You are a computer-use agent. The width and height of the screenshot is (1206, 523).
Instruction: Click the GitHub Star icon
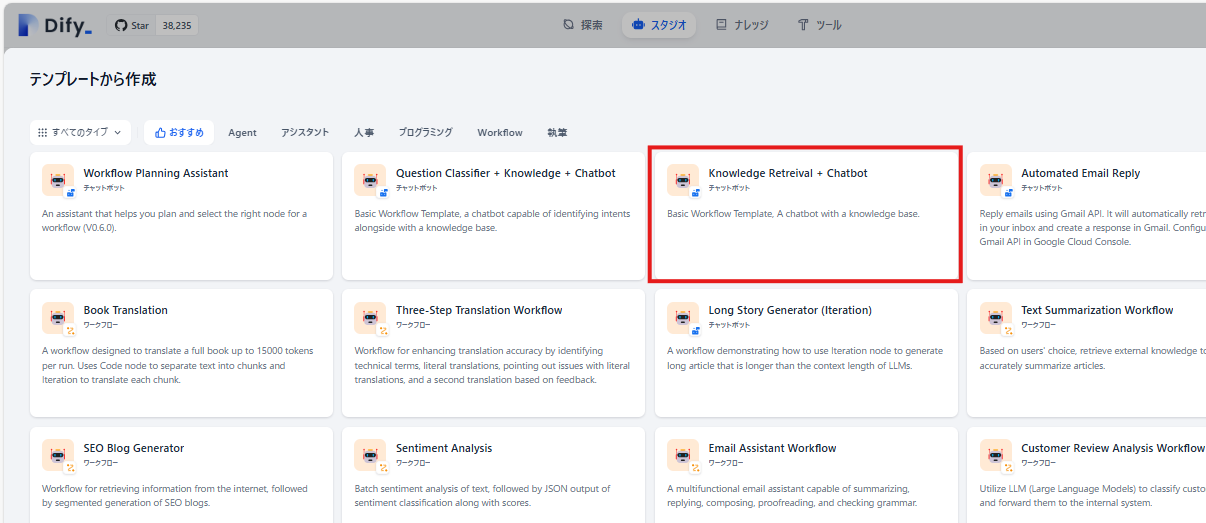point(121,25)
